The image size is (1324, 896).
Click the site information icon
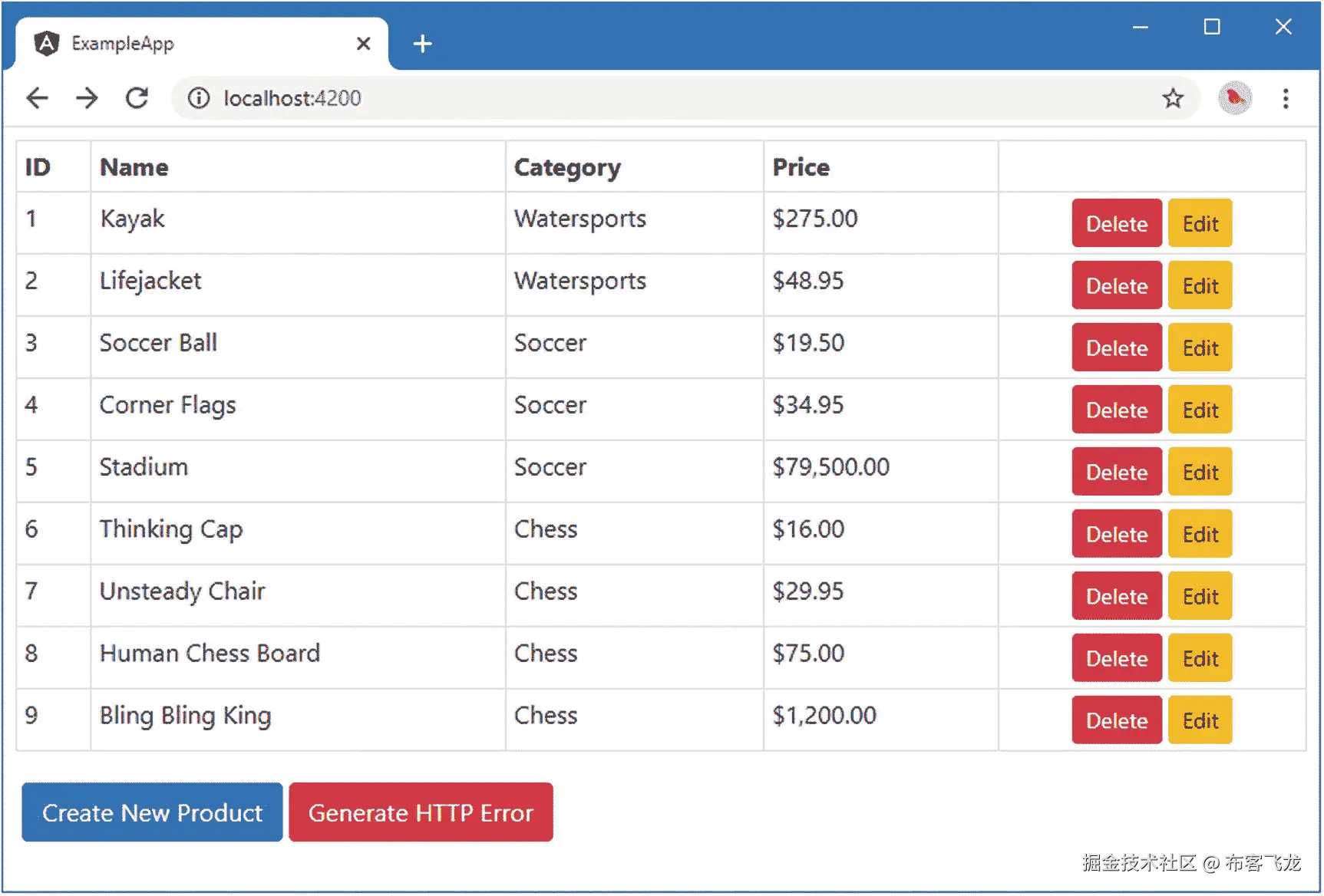tap(199, 98)
